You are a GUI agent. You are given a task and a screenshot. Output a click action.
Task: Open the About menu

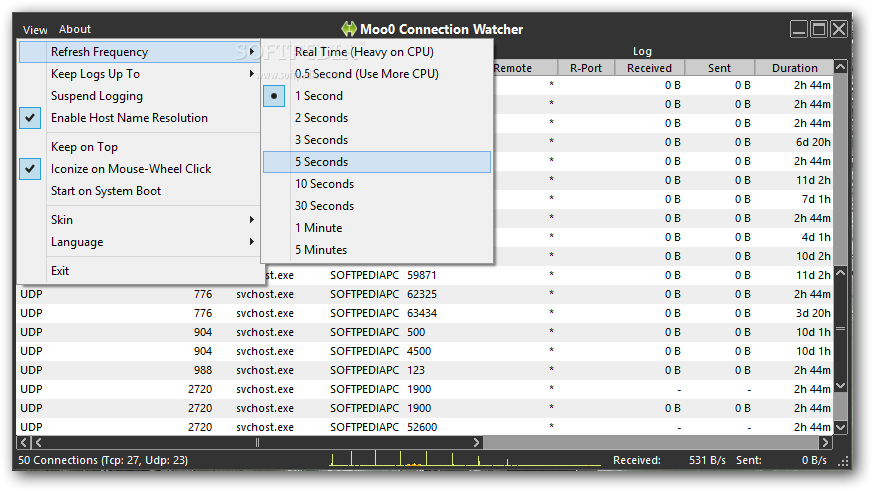point(75,29)
